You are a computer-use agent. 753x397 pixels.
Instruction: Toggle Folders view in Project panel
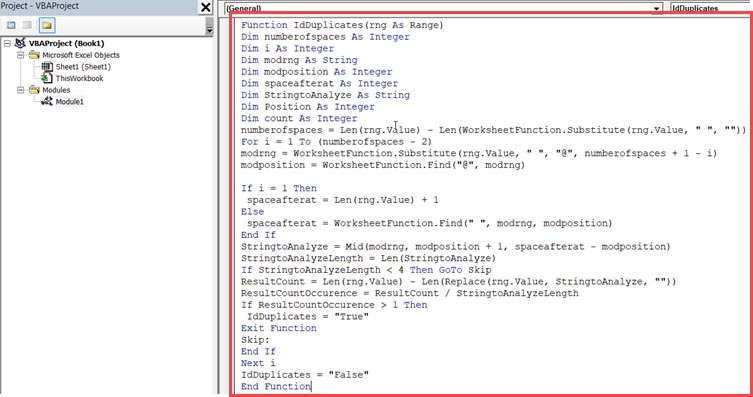pyautogui.click(x=47, y=25)
